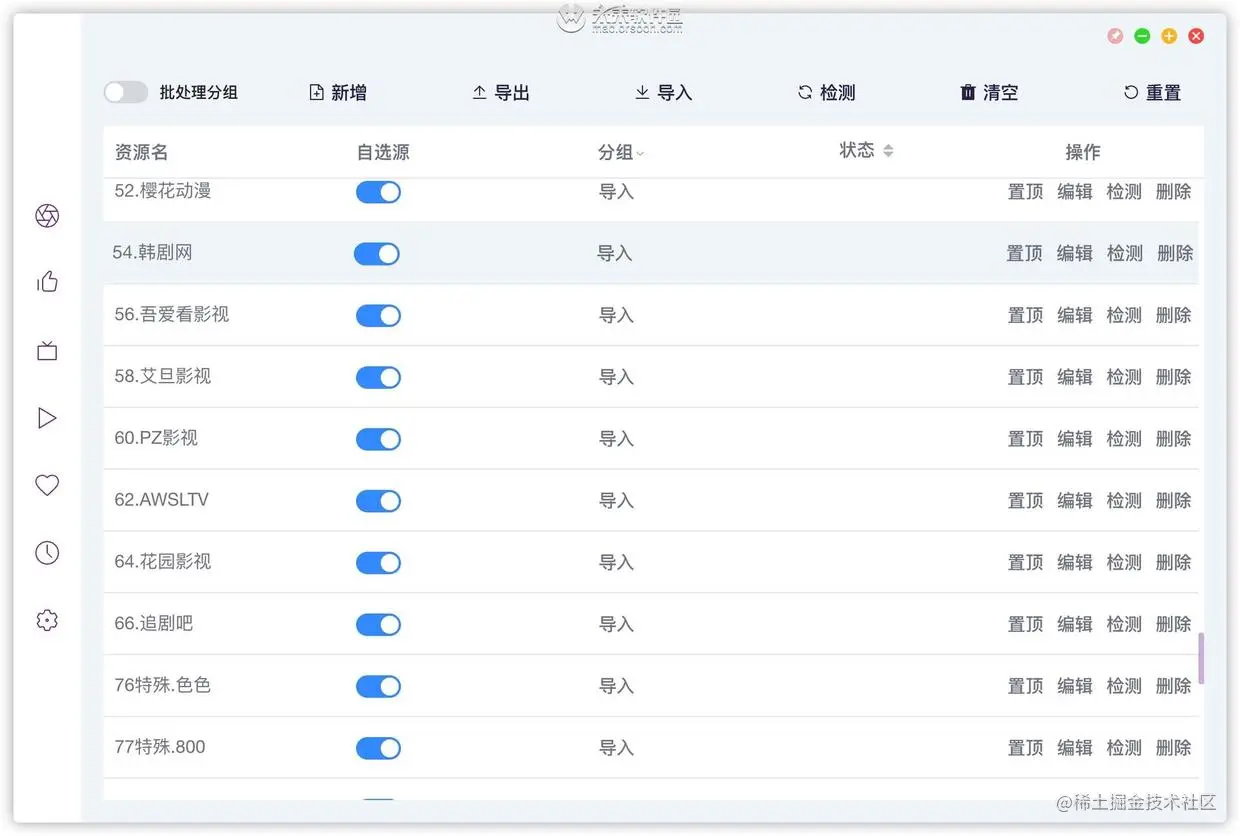
Task: Click the 新增 add button
Action: (x=338, y=93)
